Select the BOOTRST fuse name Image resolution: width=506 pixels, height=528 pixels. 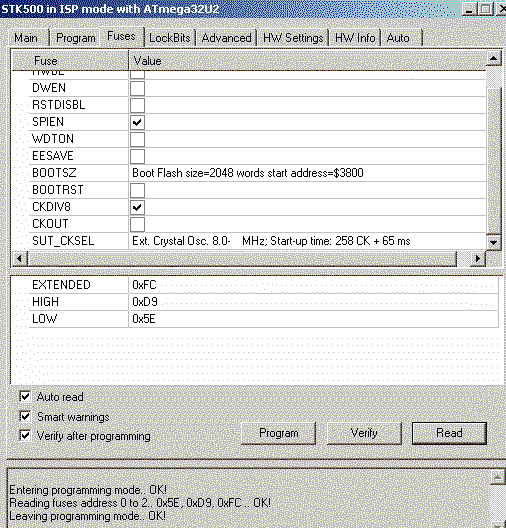[58, 190]
